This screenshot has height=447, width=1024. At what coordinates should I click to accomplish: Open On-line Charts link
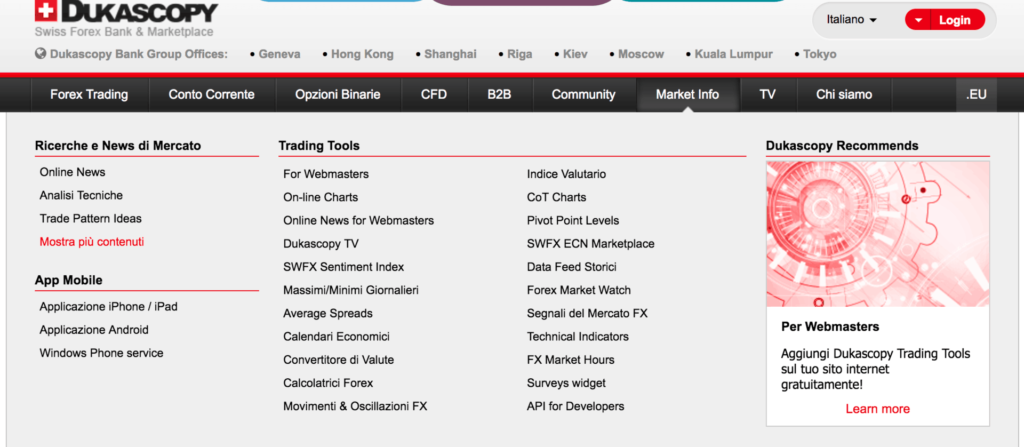tap(321, 197)
